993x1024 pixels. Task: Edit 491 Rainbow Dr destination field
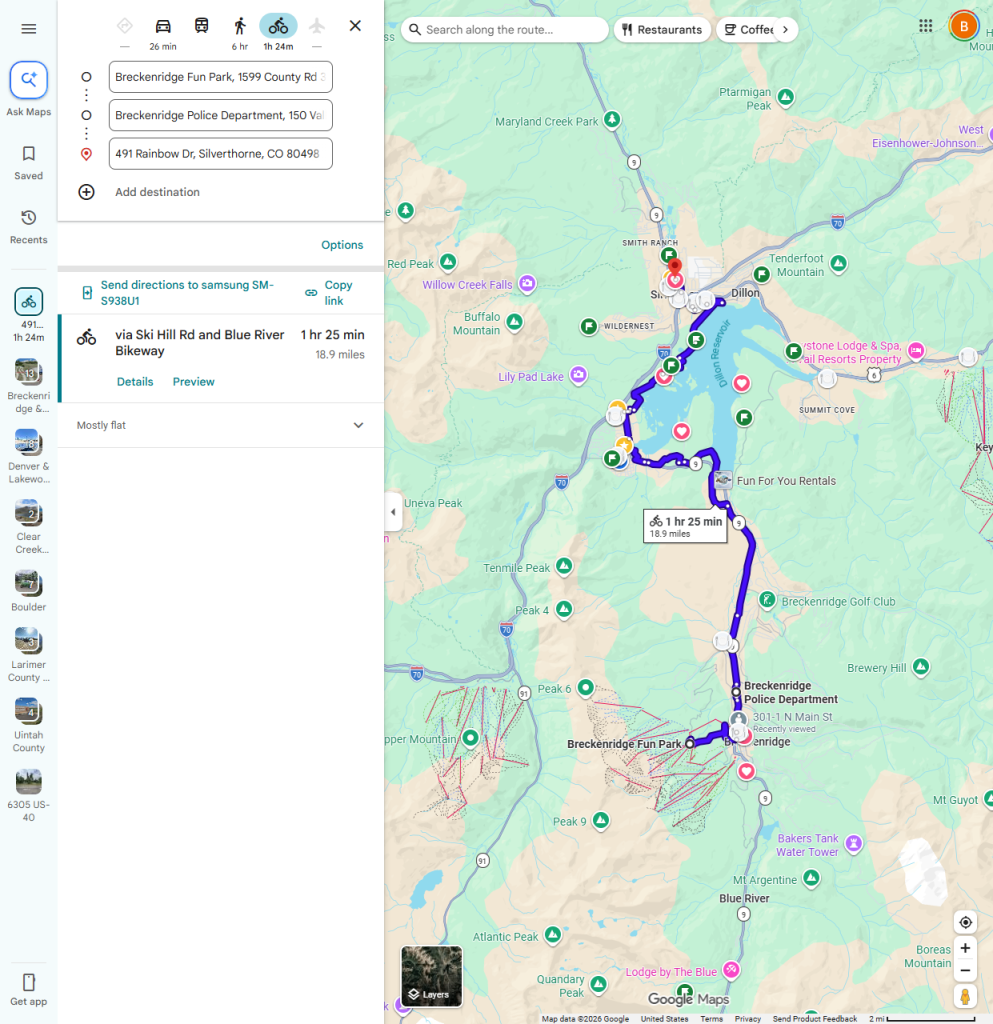click(221, 153)
